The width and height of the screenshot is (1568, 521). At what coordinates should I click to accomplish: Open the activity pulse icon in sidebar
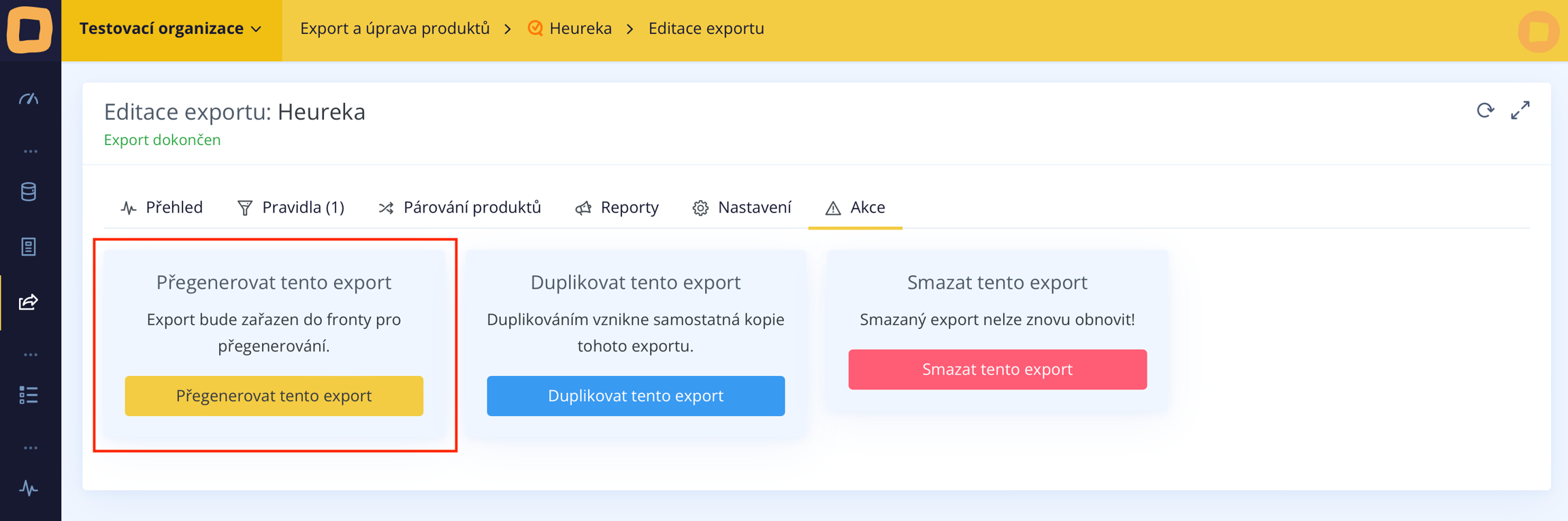pyautogui.click(x=29, y=488)
